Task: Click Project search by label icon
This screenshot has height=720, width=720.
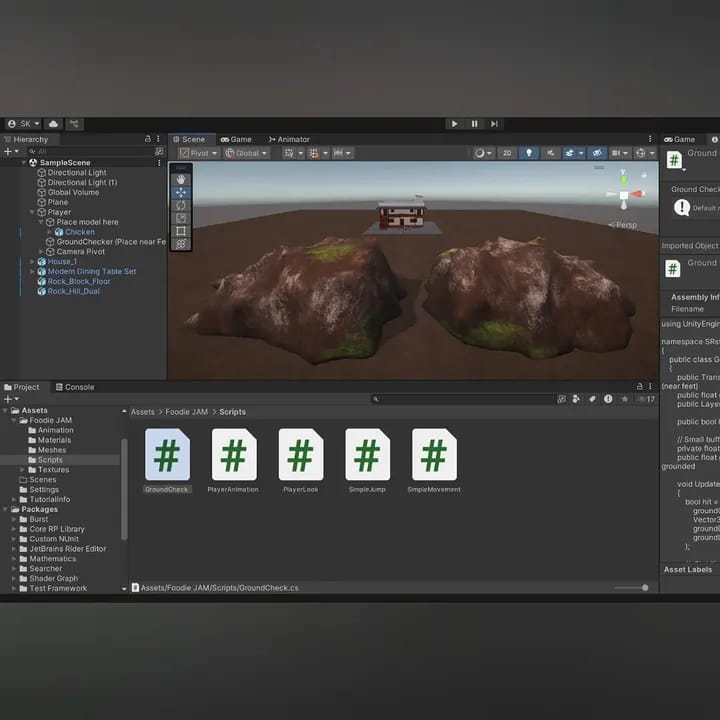Action: click(592, 399)
